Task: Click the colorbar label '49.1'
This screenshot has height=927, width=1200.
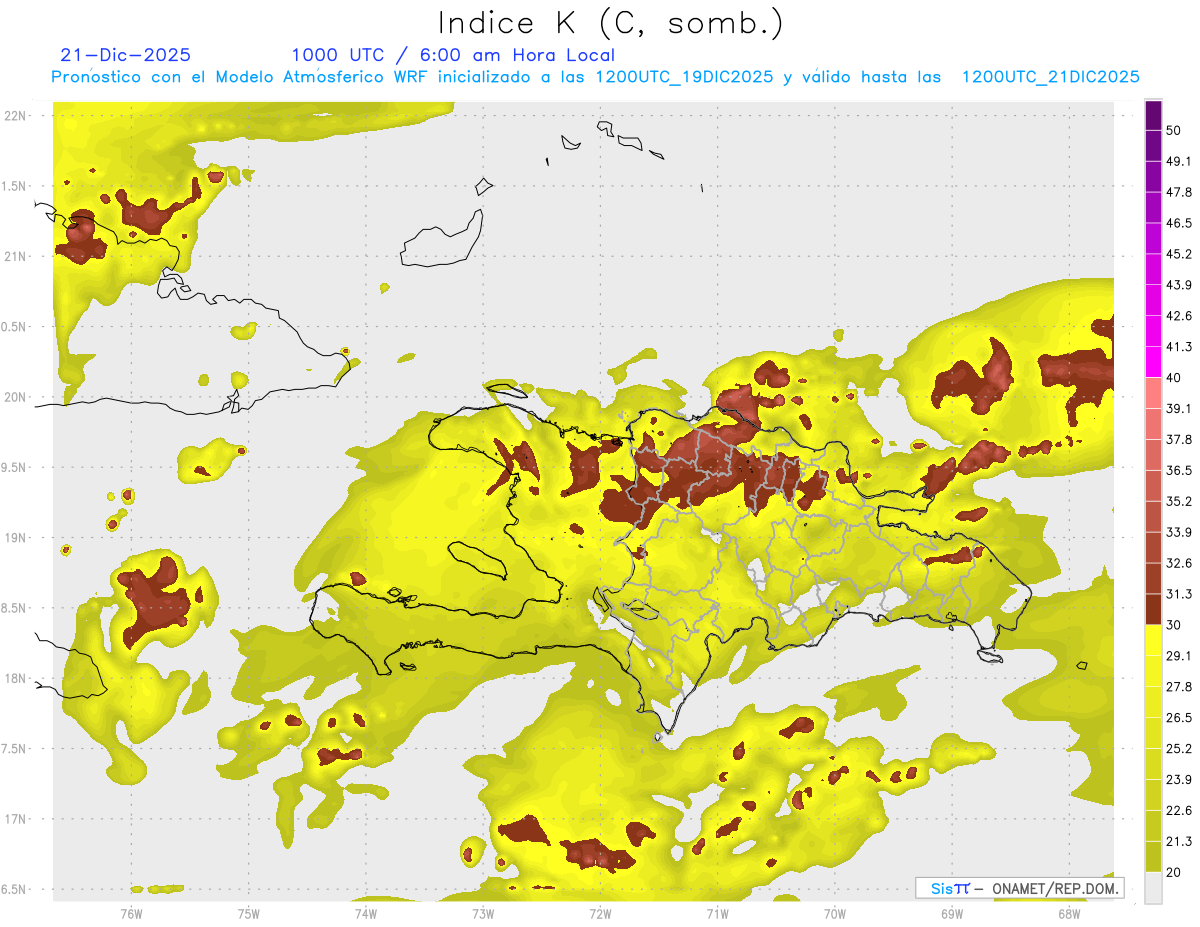Action: (x=1179, y=162)
